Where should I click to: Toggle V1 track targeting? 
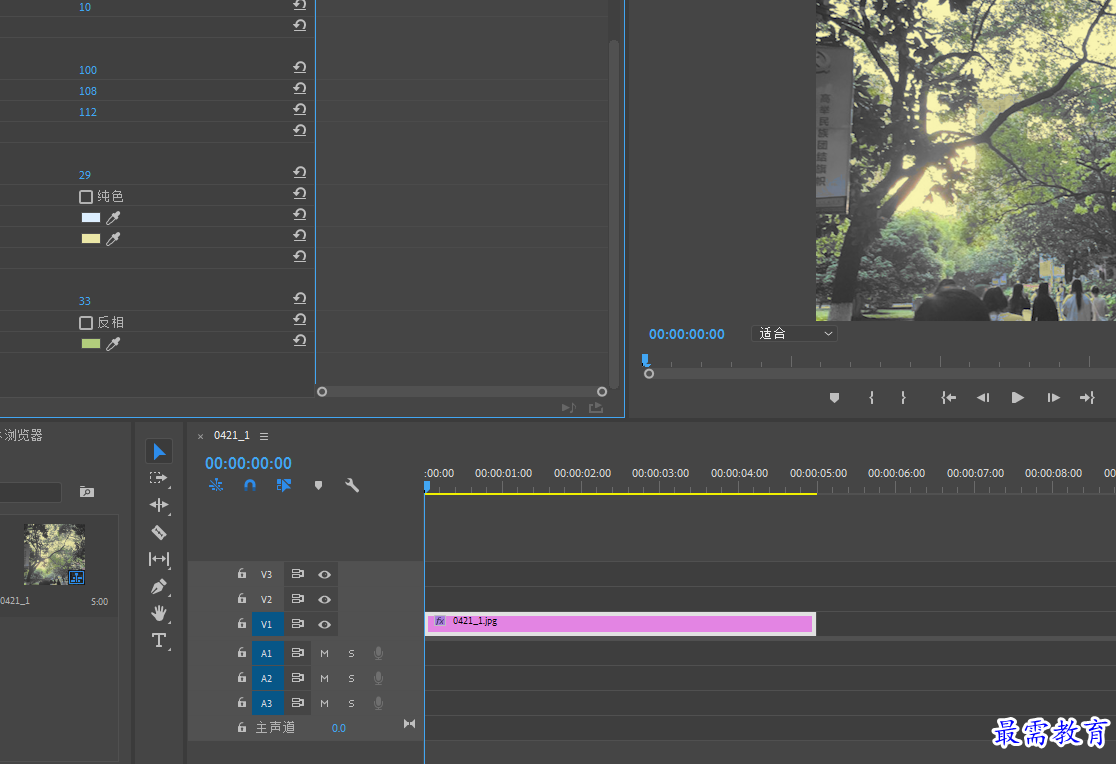(267, 624)
